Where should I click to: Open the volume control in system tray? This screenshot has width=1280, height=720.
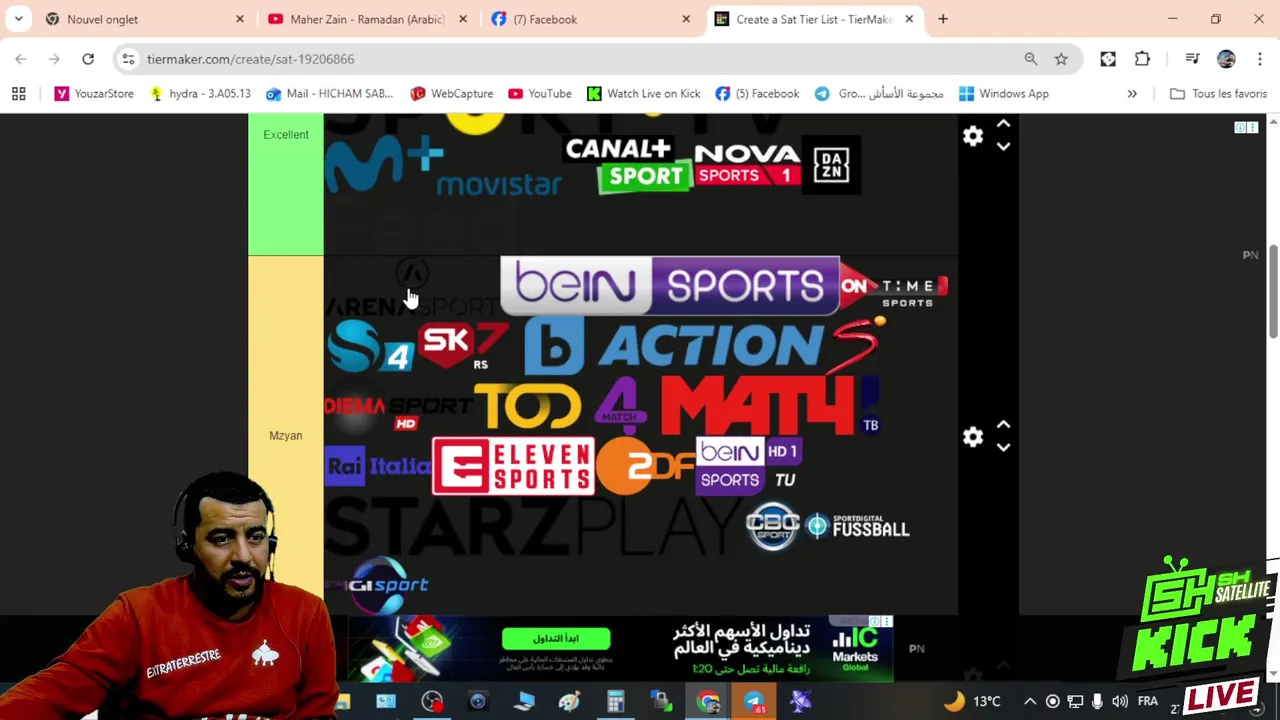point(1120,701)
